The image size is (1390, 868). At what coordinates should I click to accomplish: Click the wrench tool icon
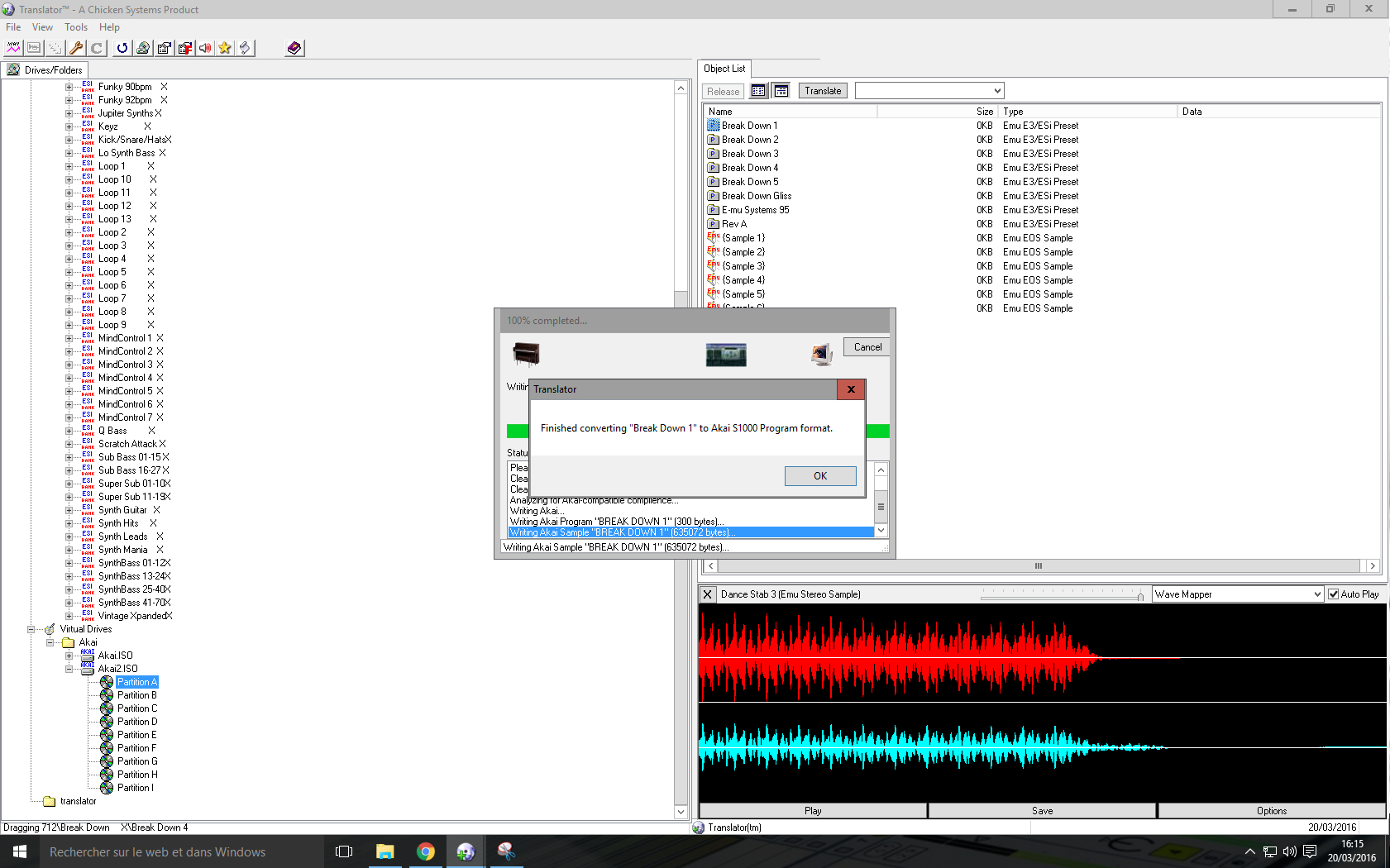tap(76, 48)
